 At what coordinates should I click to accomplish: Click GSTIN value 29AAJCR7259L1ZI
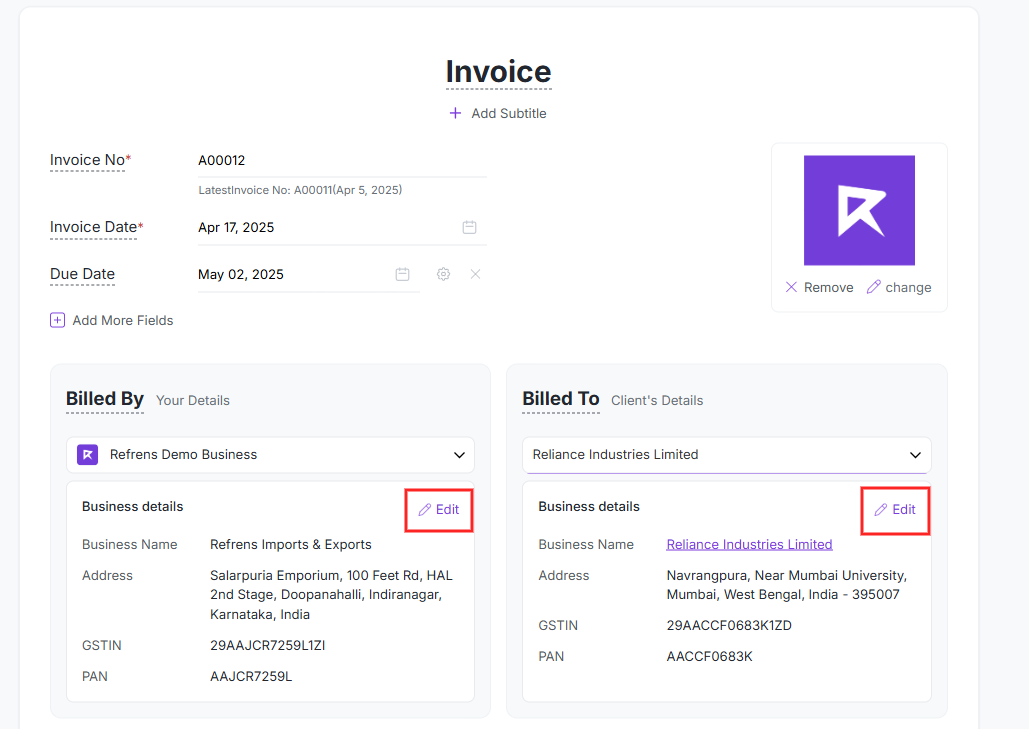[x=268, y=646]
